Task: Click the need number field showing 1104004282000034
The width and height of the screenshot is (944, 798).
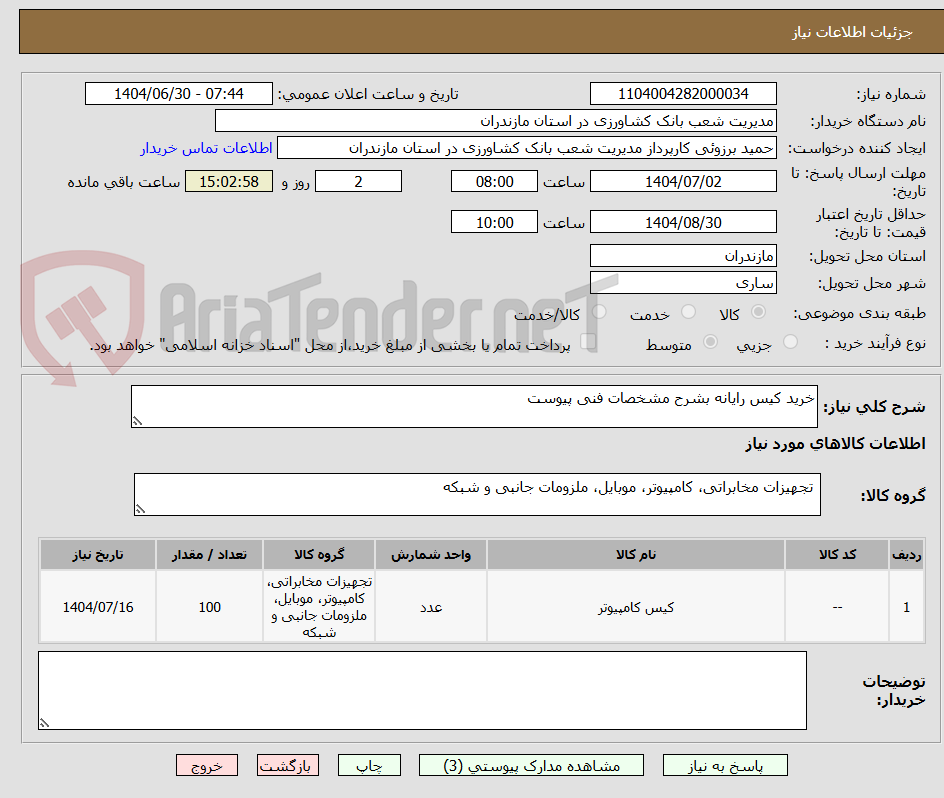Action: click(x=683, y=92)
